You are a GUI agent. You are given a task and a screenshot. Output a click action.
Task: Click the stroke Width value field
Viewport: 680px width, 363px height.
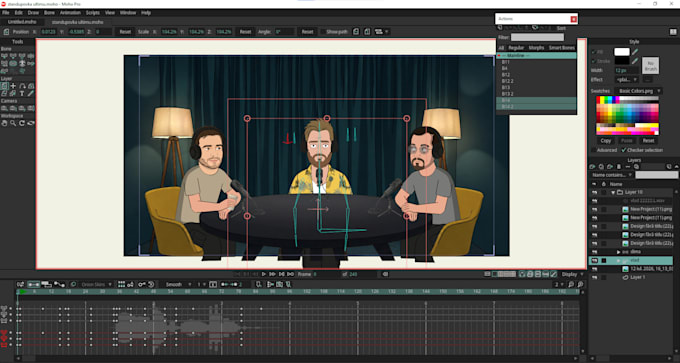[x=626, y=70]
